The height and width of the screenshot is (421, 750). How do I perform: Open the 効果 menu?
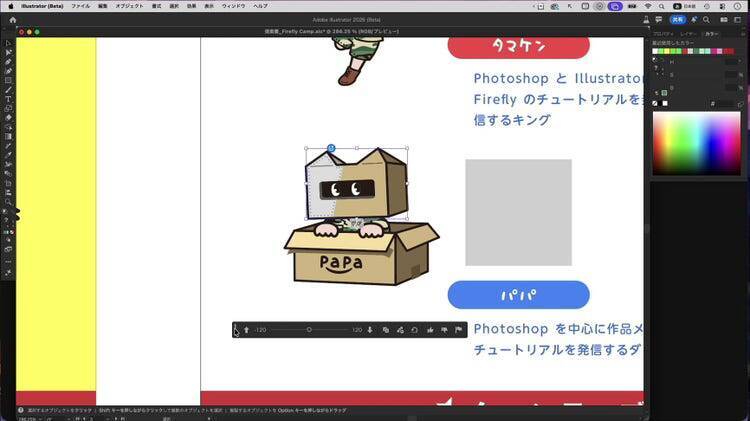pos(191,6)
